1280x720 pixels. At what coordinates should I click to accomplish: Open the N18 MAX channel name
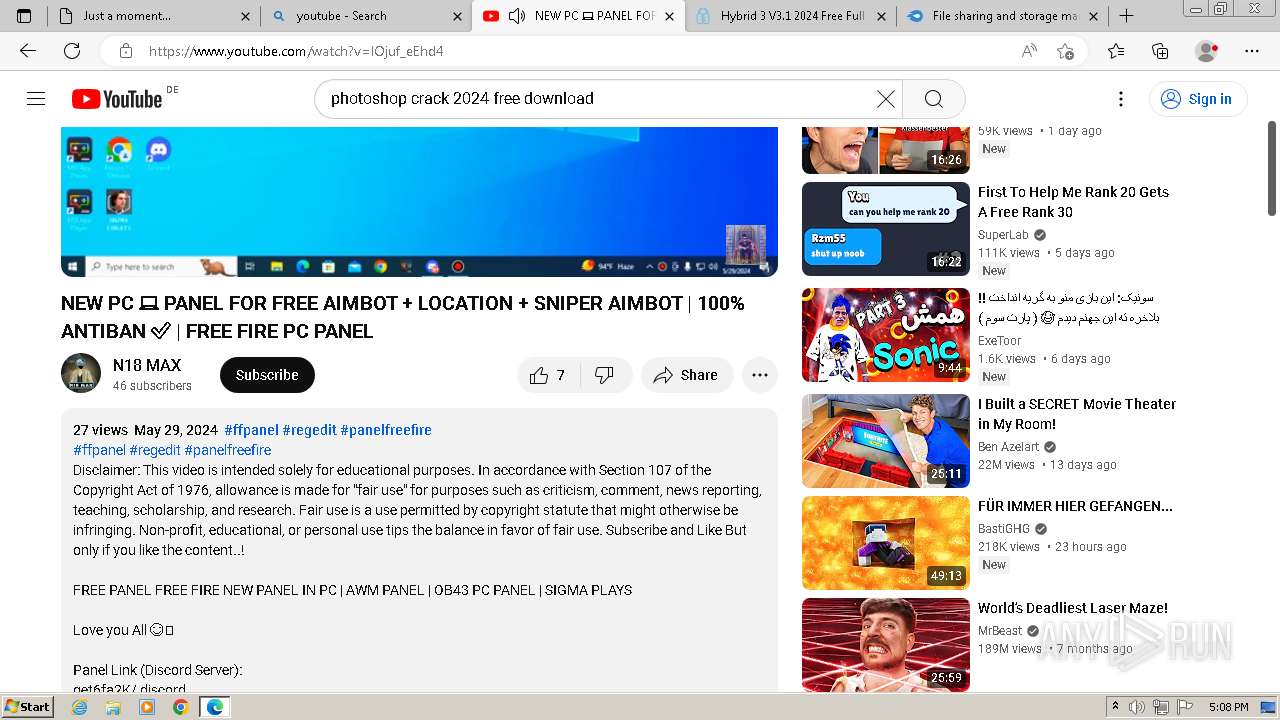(x=147, y=365)
